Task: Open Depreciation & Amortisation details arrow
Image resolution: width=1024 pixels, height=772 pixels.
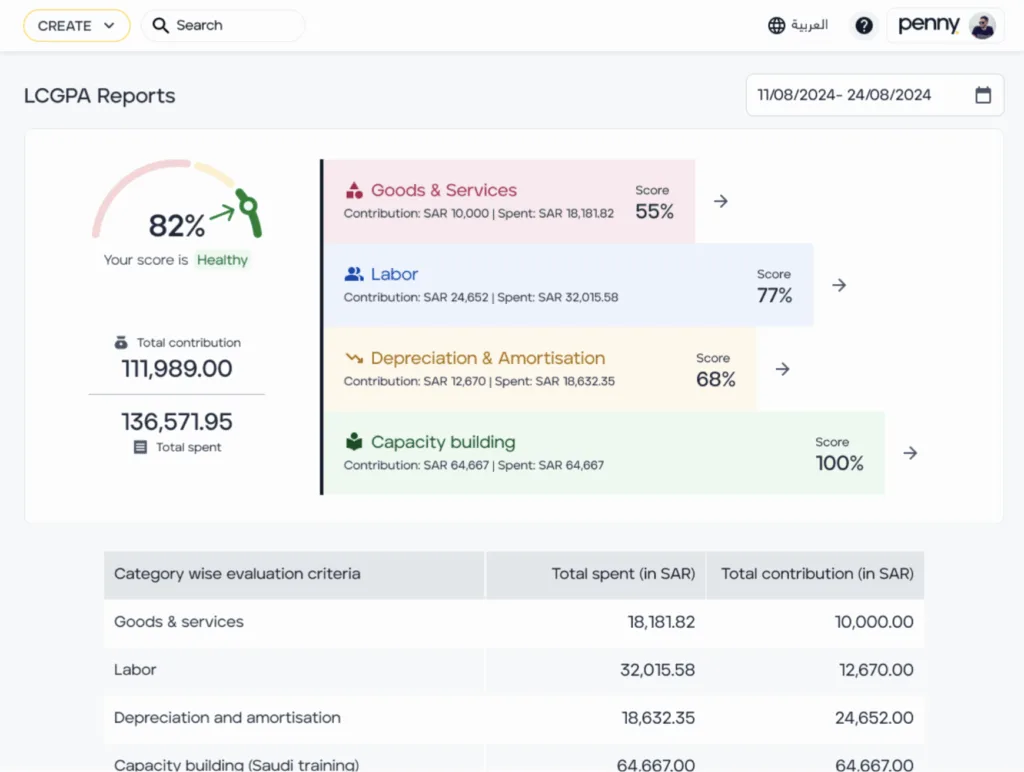Action: (x=782, y=369)
